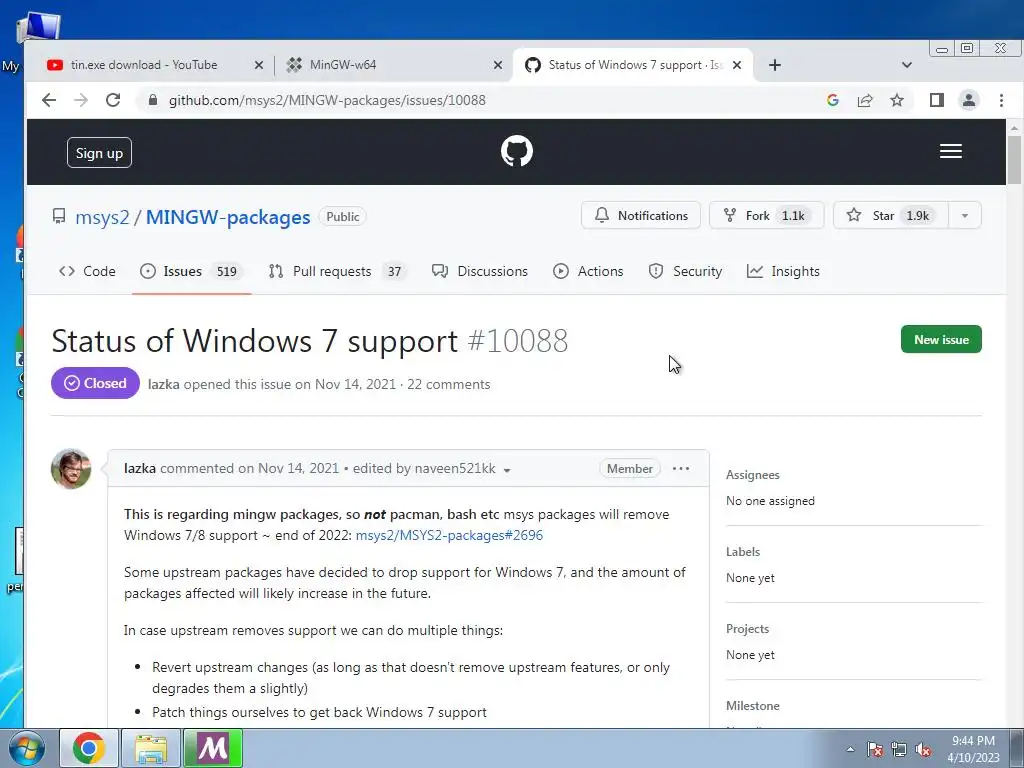Open comment options three-dot icon
This screenshot has height=768, width=1024.
[680, 468]
